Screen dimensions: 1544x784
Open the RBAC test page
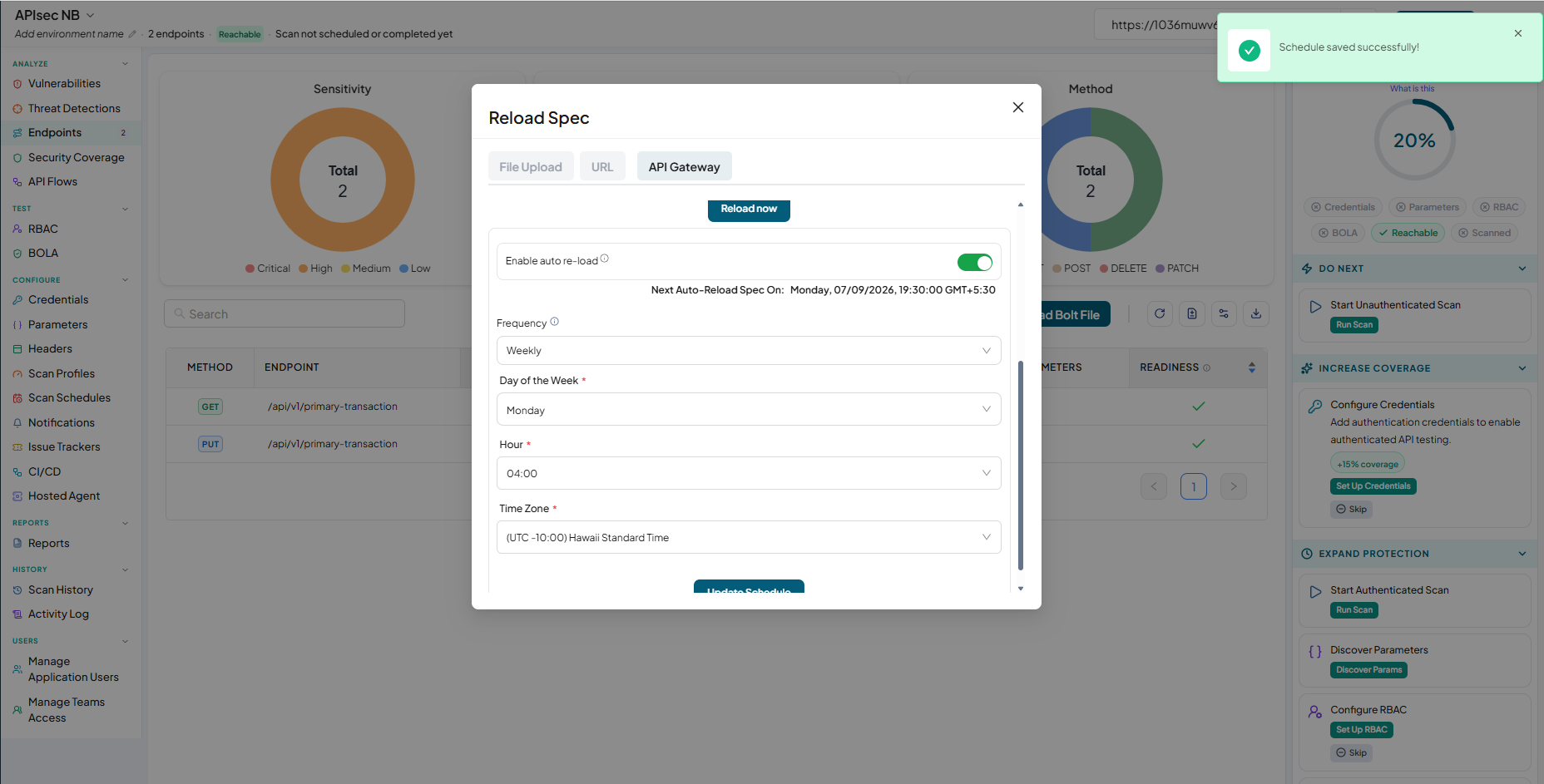point(42,229)
